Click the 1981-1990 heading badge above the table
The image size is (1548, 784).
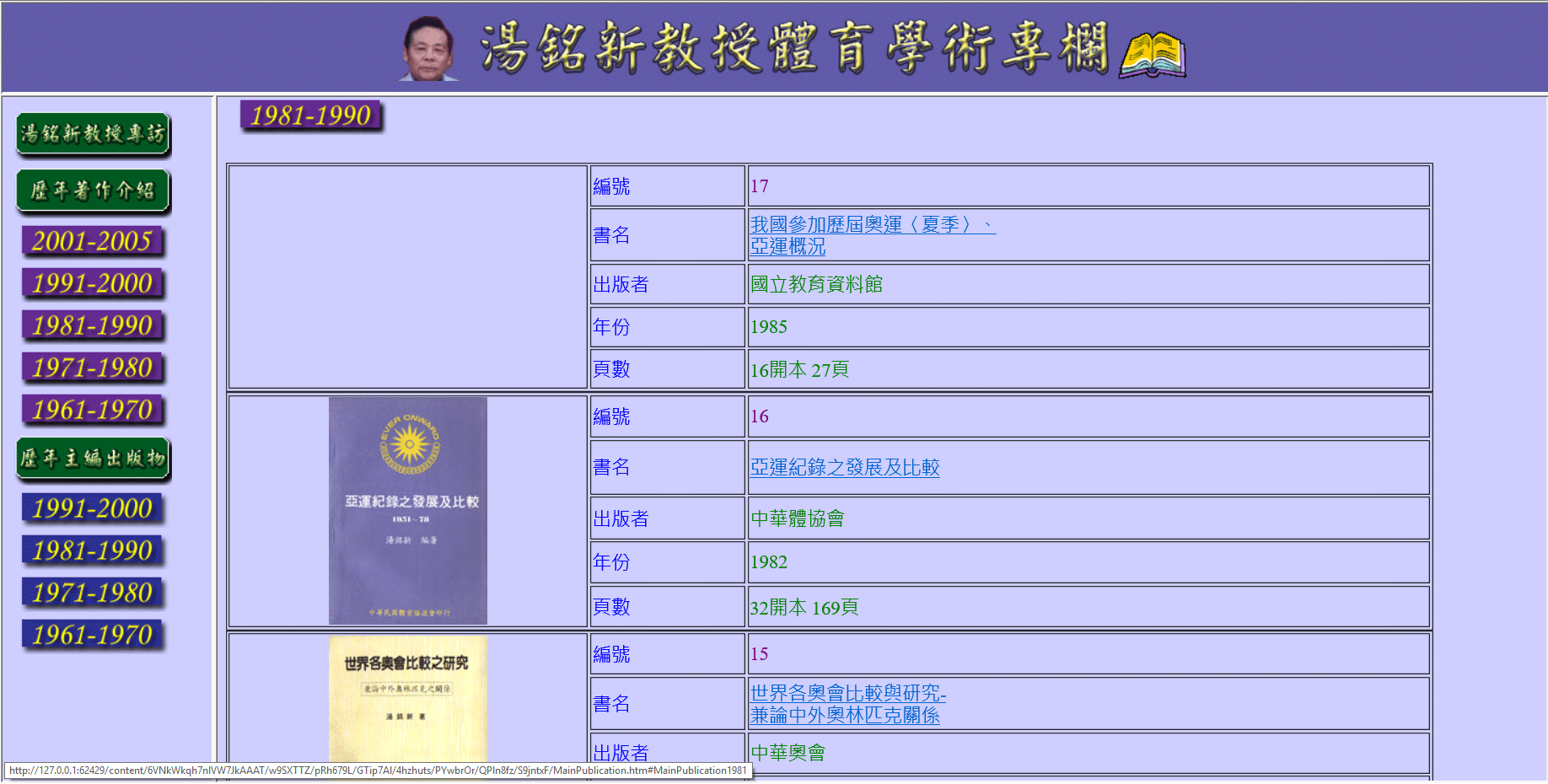click(x=311, y=116)
